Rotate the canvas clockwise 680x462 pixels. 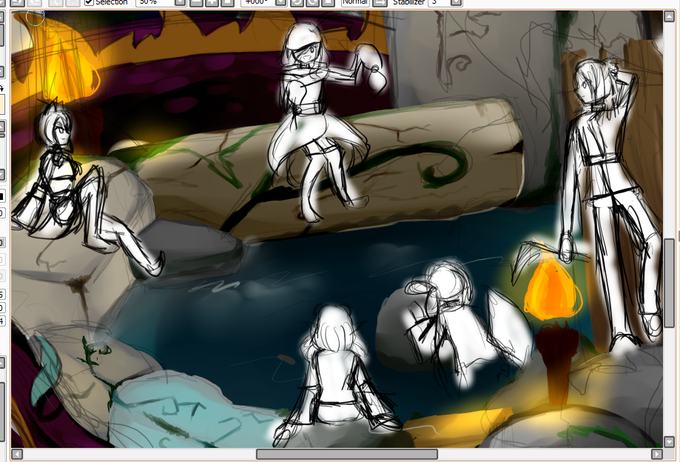pyautogui.click(x=312, y=2)
